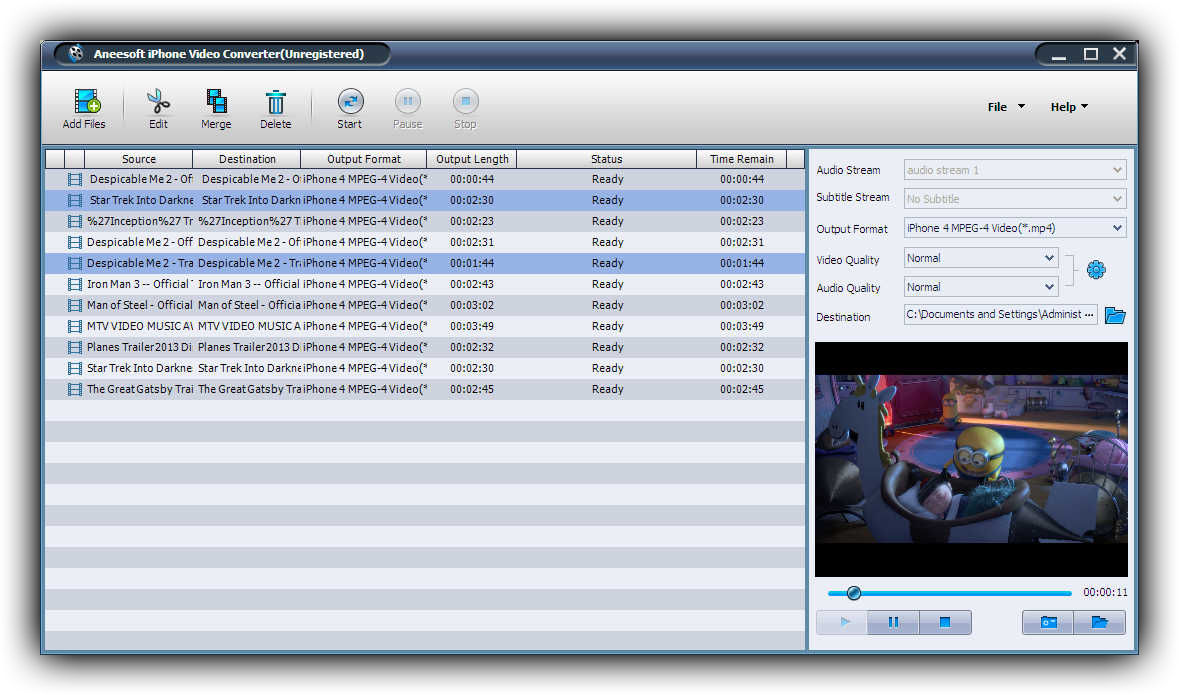This screenshot has height=695, width=1179.
Task: Click the preview seek slider handle
Action: point(853,593)
